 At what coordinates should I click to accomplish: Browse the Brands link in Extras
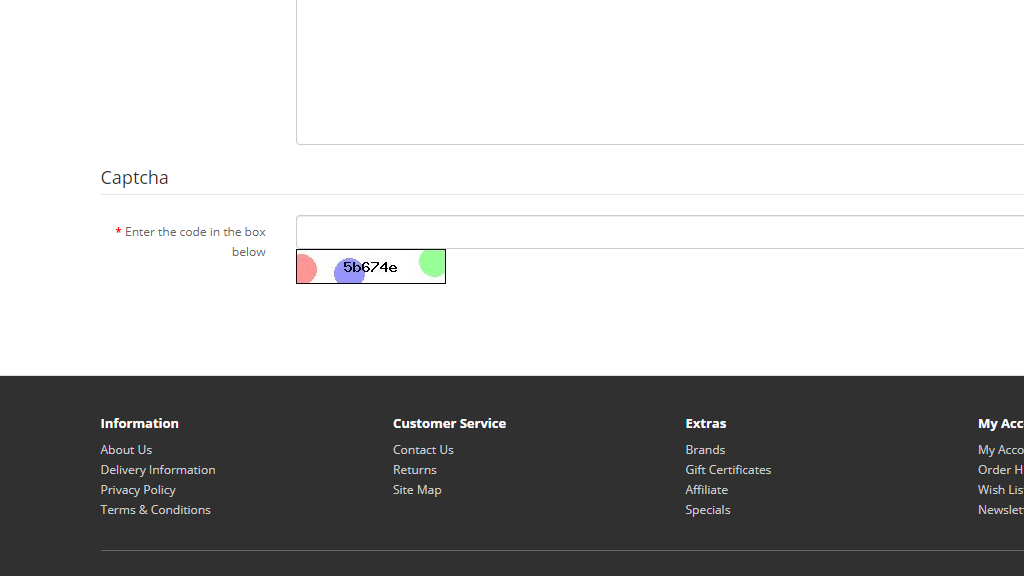(x=705, y=450)
